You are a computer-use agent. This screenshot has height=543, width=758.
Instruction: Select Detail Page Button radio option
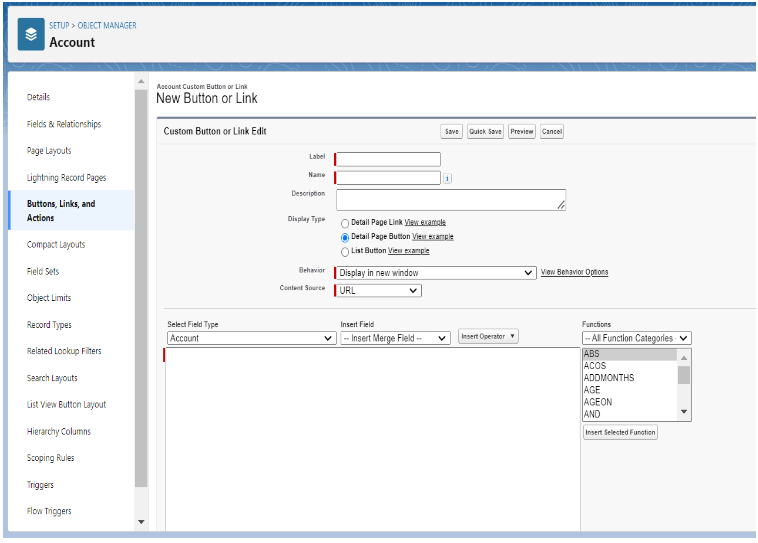pos(345,237)
